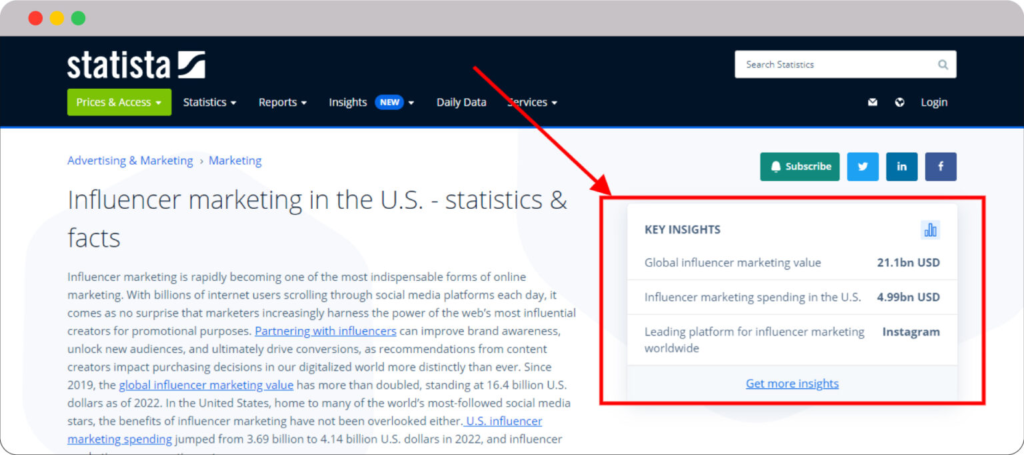Open the Statistics dropdown menu
The height and width of the screenshot is (455, 1024).
(209, 102)
